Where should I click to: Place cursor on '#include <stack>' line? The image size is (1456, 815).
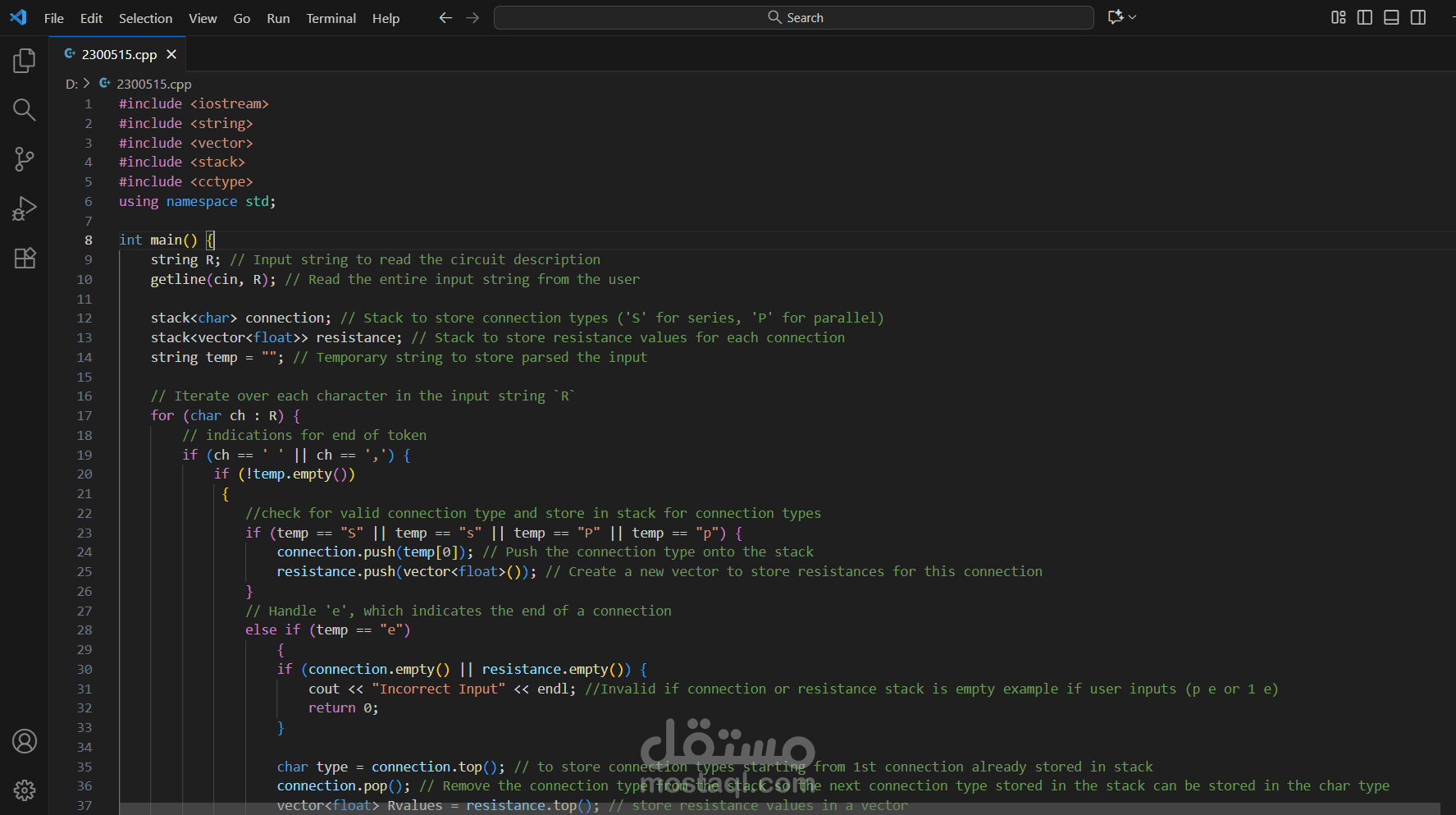pos(182,162)
